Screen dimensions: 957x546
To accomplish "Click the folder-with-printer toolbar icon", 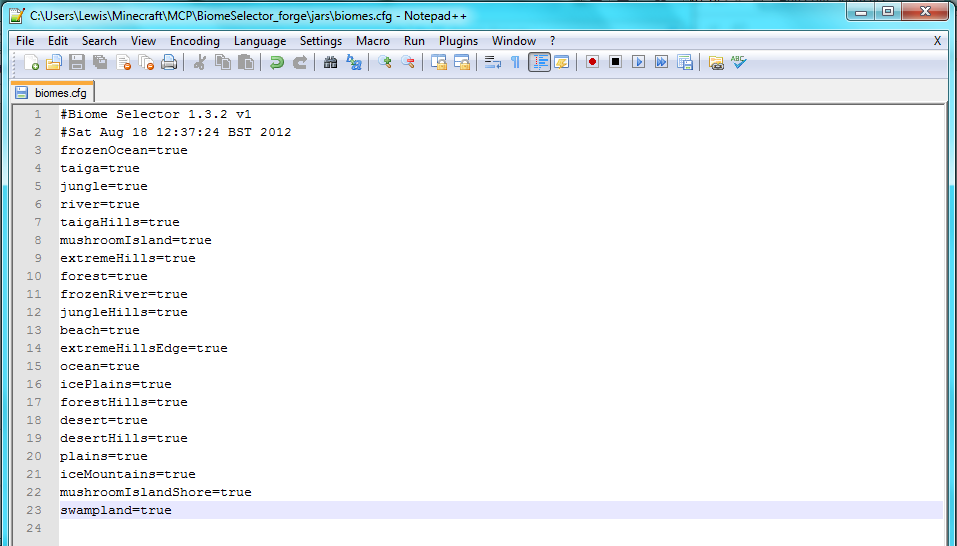I will pos(716,62).
